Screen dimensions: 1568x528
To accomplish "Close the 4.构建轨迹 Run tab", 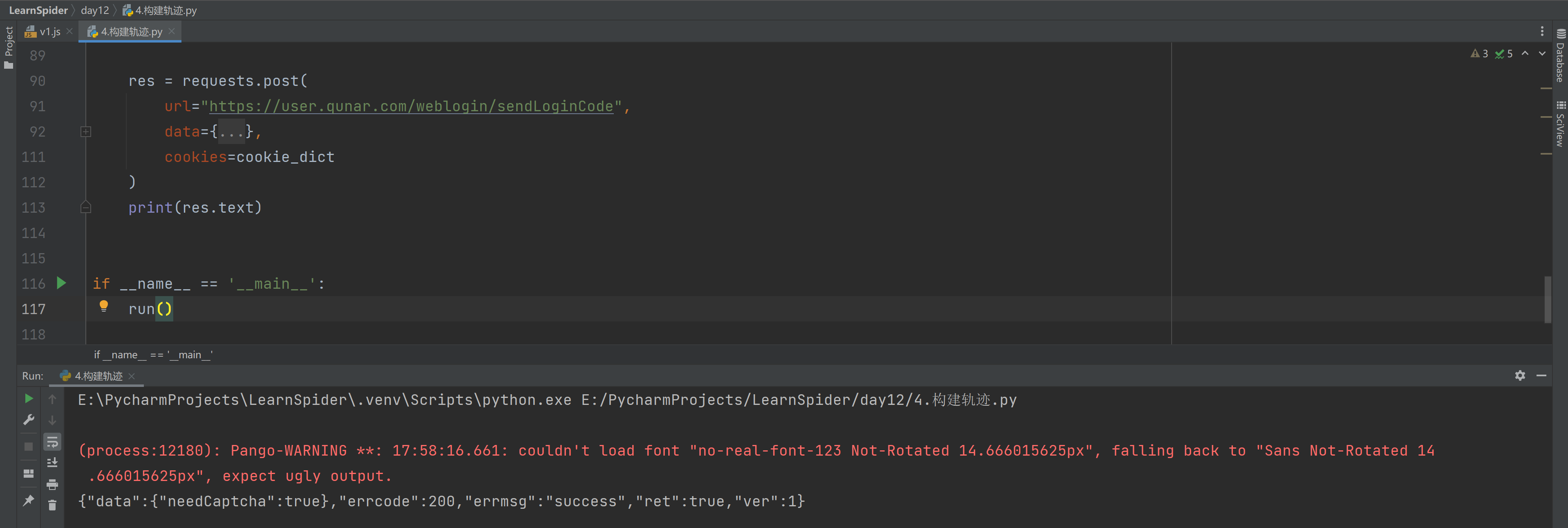I will (x=132, y=376).
